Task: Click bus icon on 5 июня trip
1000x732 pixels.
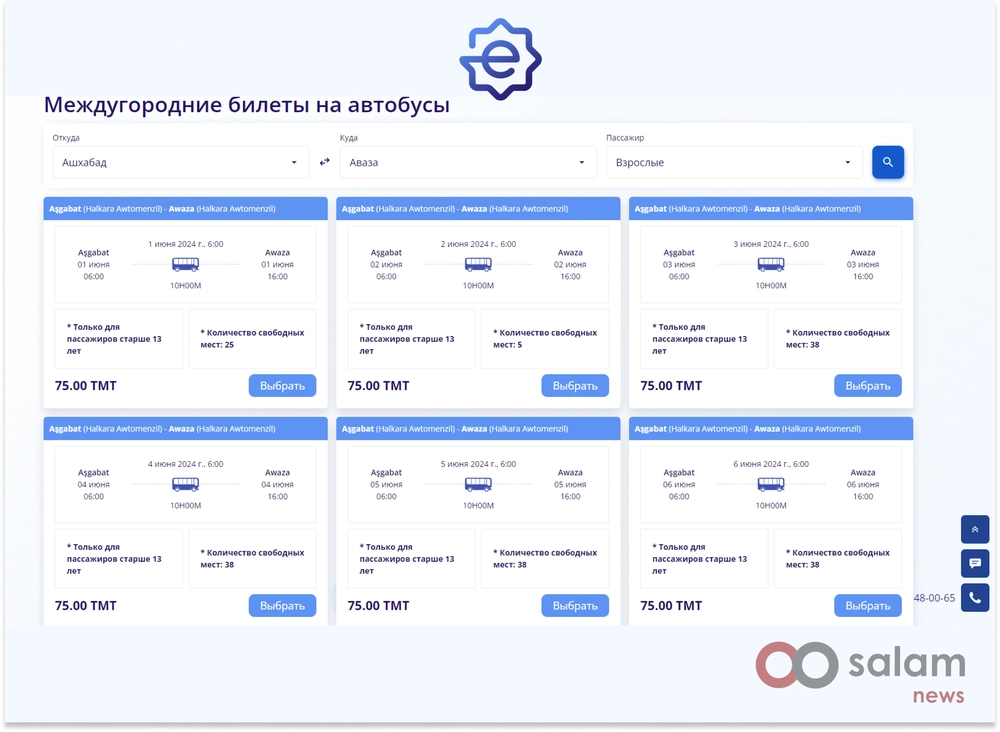Action: pyautogui.click(x=478, y=485)
